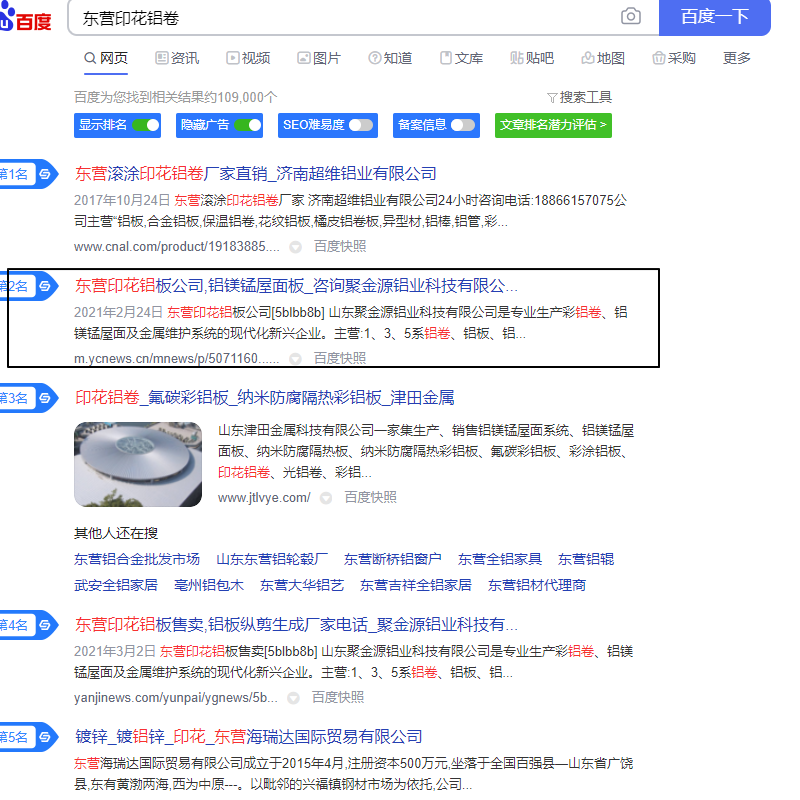Expand dropdown arrow next to www.cnal.com URL
800x800 pixels.
click(x=295, y=247)
